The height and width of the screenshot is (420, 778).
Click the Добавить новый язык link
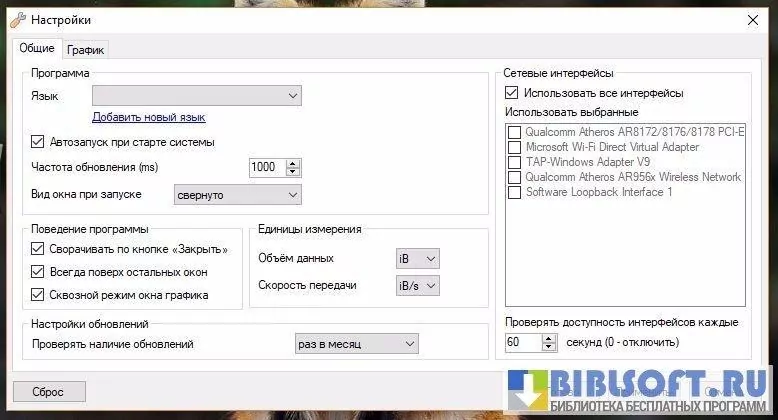pos(148,117)
